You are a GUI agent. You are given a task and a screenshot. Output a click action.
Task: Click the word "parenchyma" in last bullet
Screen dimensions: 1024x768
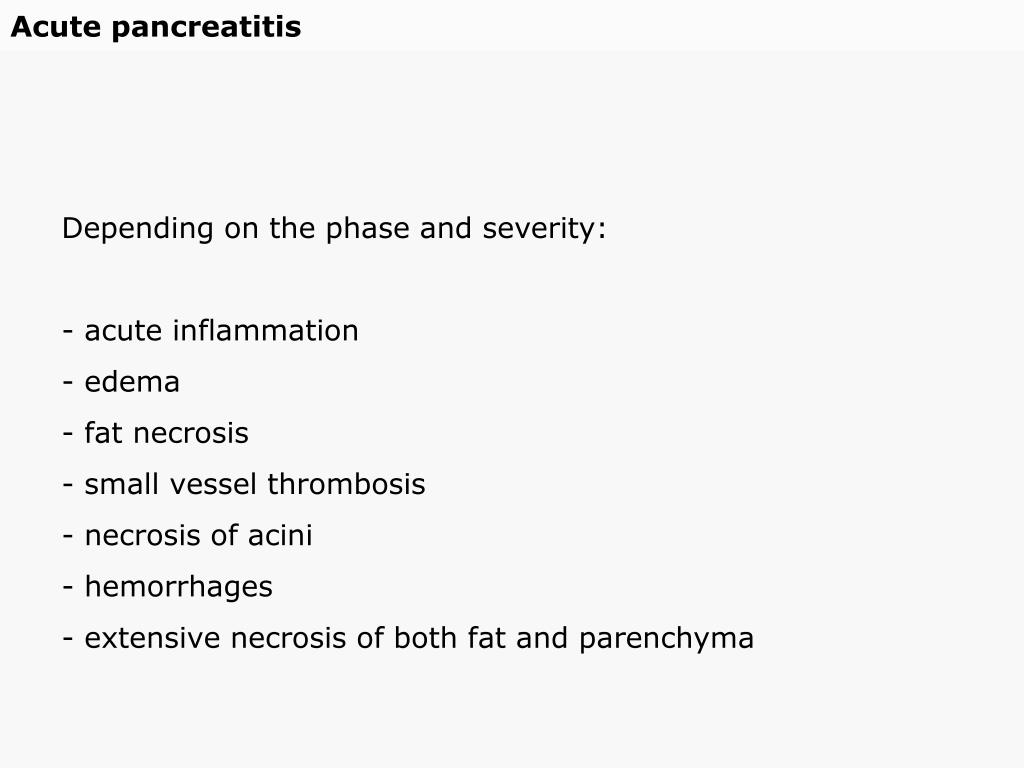coord(666,639)
